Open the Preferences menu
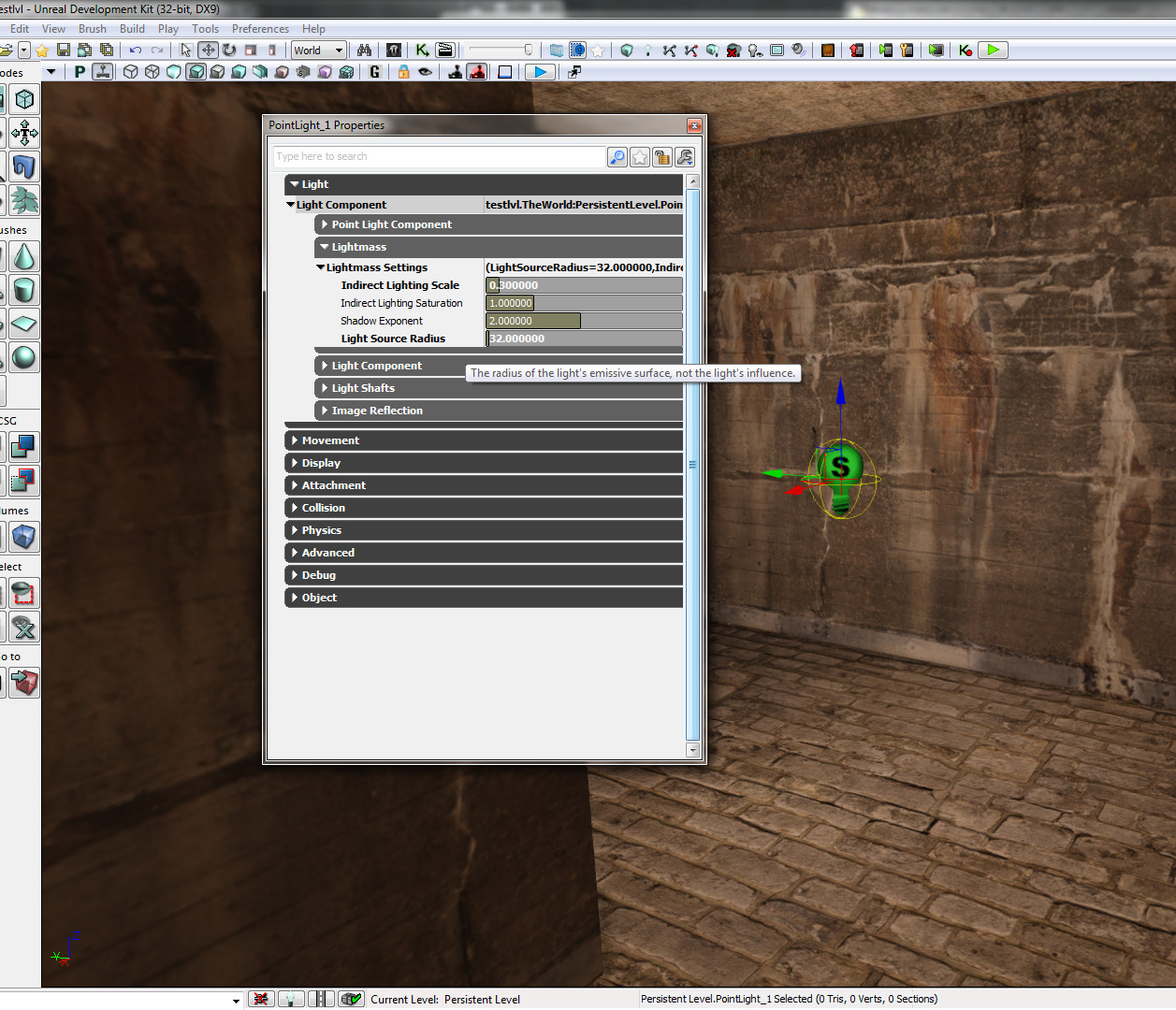Image resolution: width=1176 pixels, height=1010 pixels. point(260,29)
